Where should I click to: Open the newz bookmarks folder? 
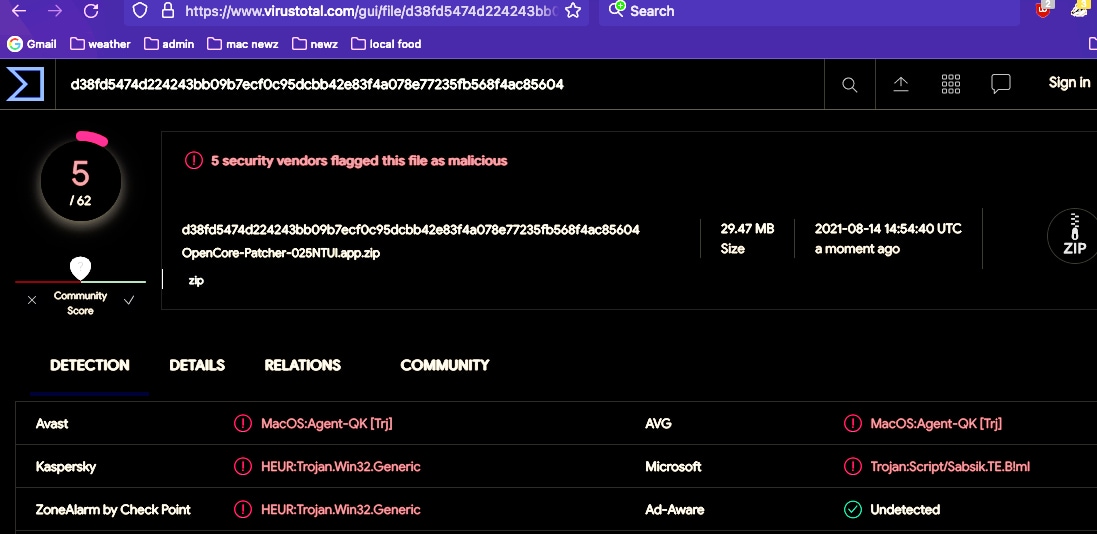(315, 43)
